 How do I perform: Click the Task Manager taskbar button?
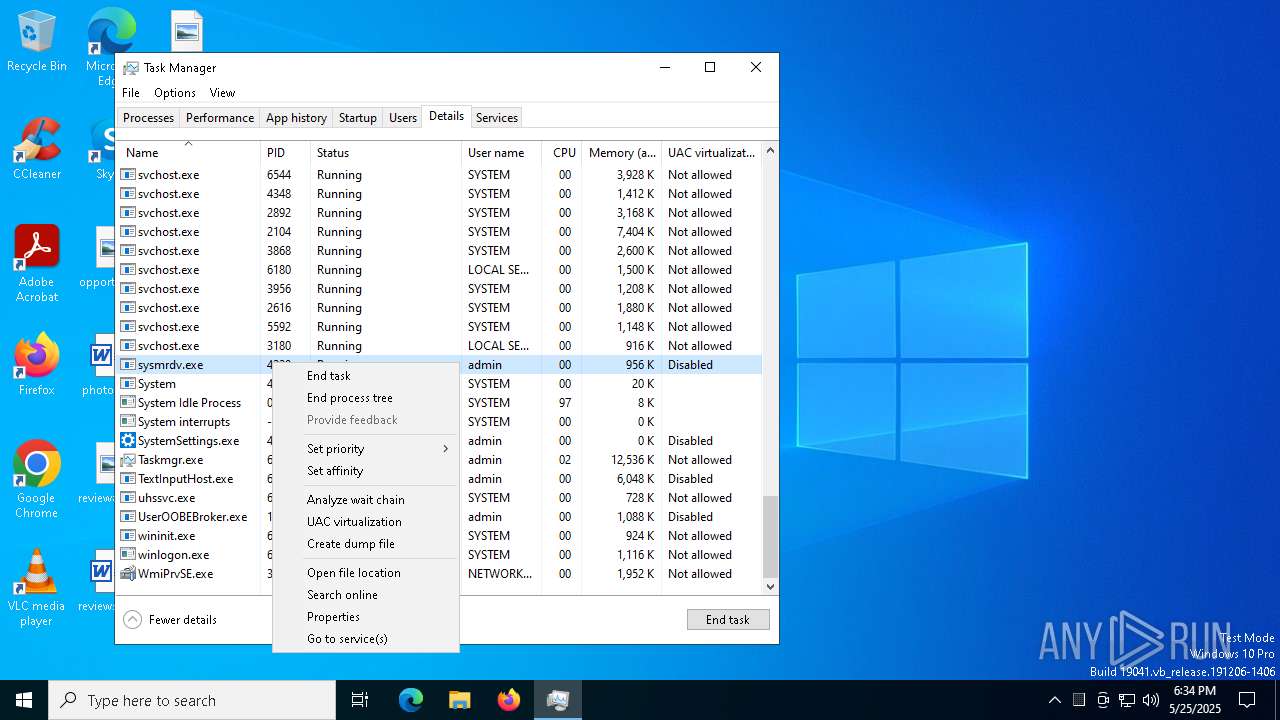[x=558, y=700]
